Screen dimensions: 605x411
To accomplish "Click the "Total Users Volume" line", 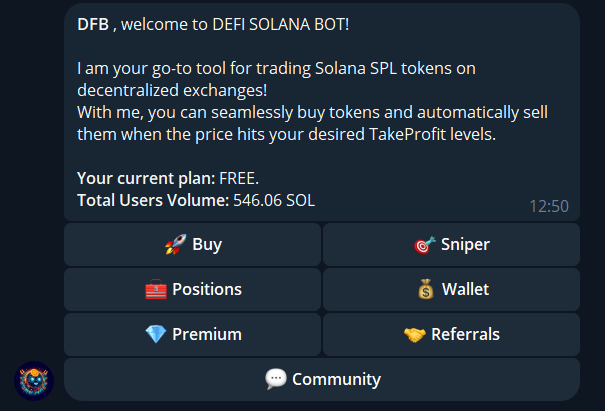I will (195, 200).
